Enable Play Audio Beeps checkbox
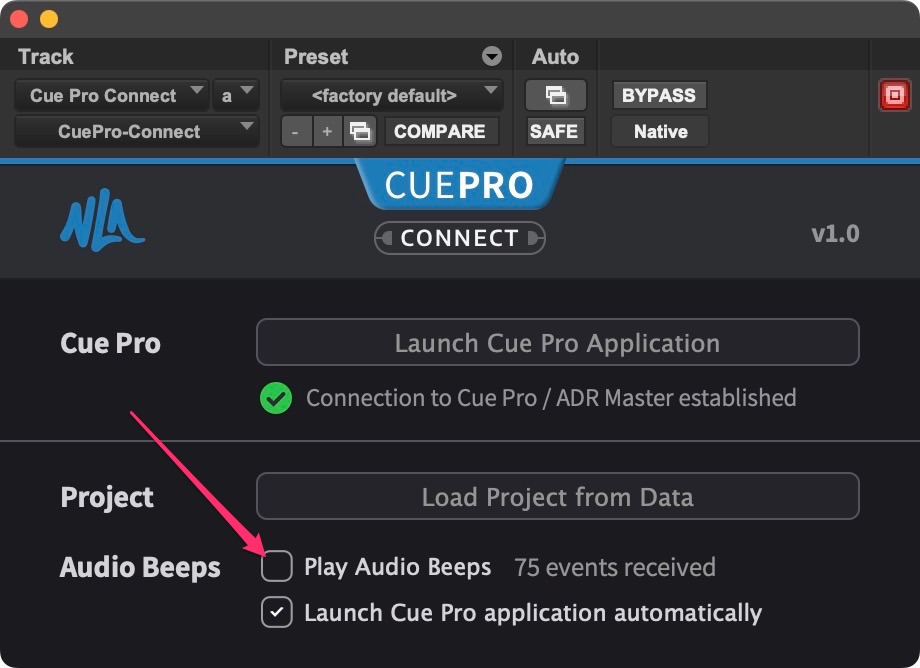This screenshot has width=920, height=668. pyautogui.click(x=277, y=567)
